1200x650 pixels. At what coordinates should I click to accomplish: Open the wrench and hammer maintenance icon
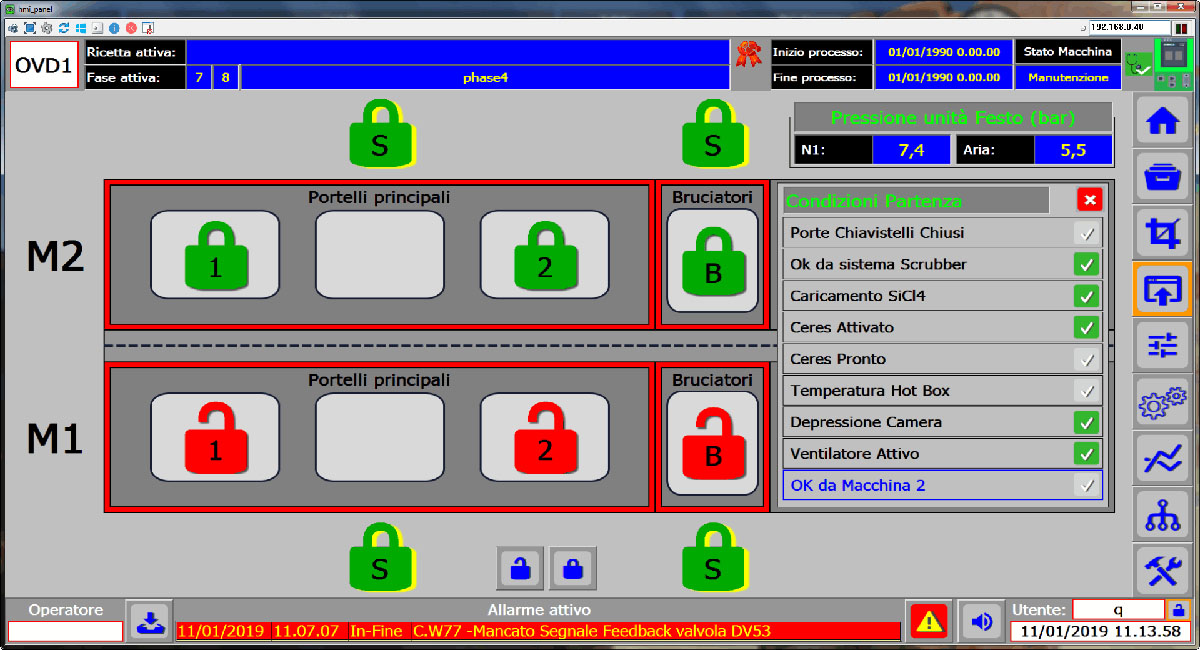1162,571
